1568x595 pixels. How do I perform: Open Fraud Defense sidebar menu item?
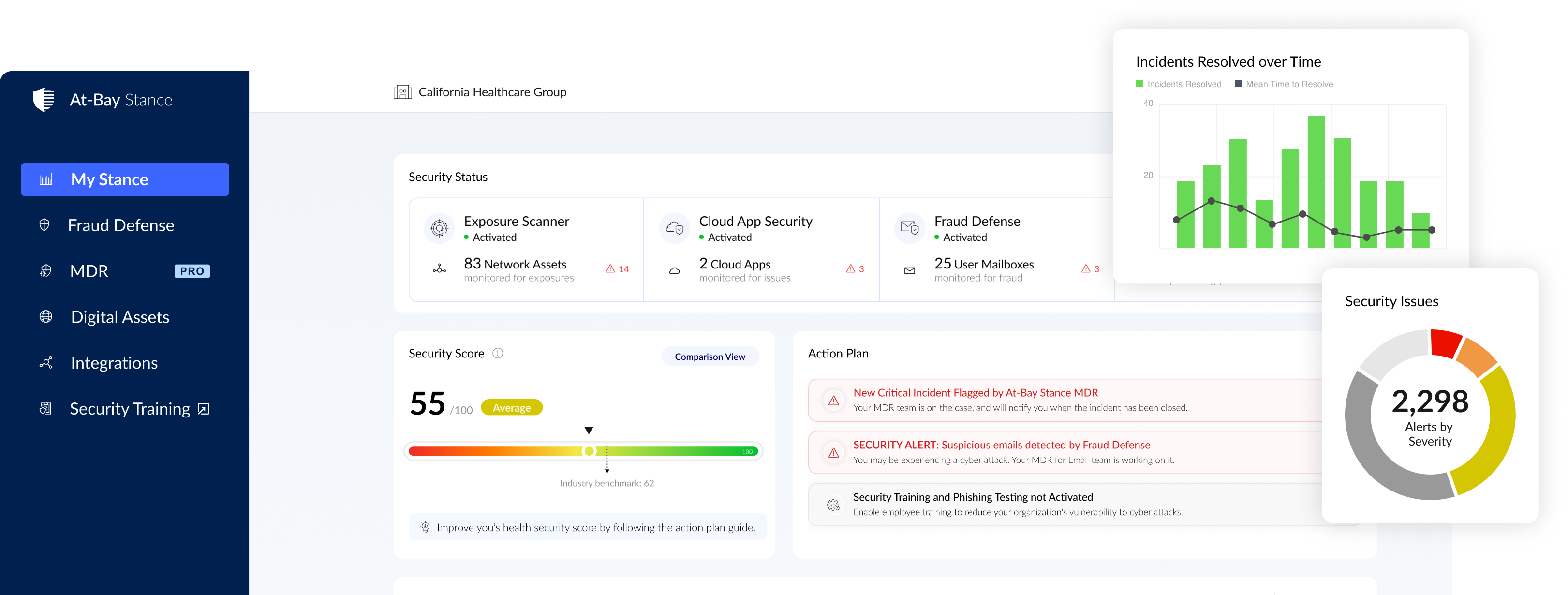(x=120, y=225)
